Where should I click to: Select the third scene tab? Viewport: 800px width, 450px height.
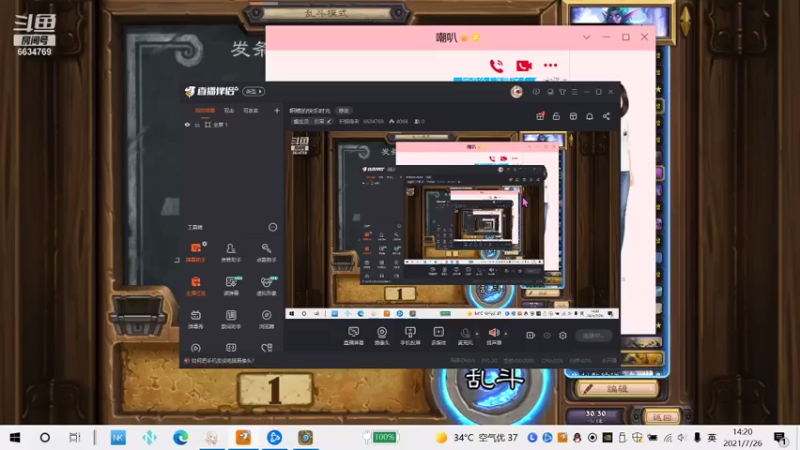click(251, 111)
